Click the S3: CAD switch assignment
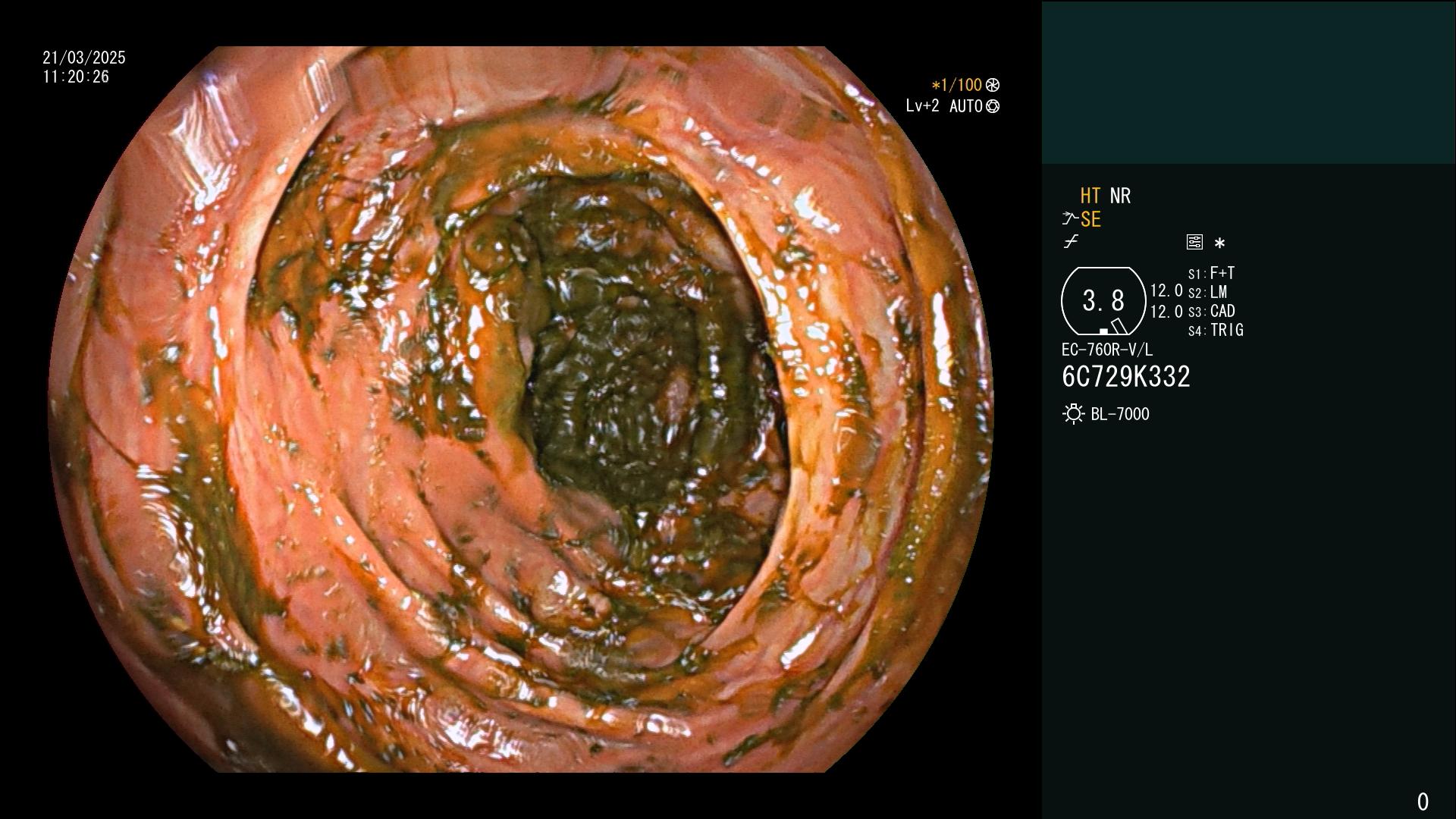 point(1212,311)
